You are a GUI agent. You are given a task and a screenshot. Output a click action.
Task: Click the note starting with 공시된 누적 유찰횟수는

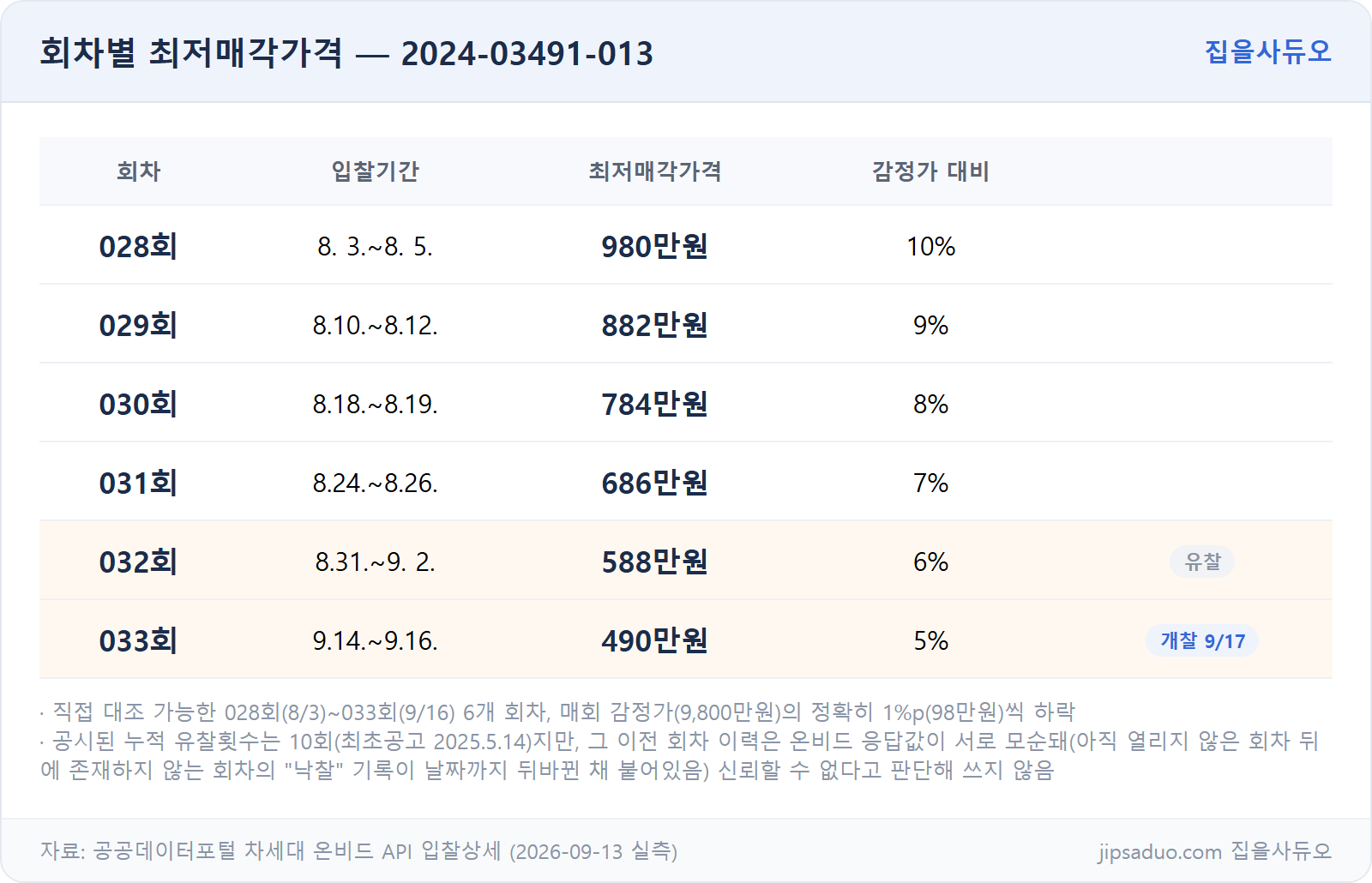679,755
